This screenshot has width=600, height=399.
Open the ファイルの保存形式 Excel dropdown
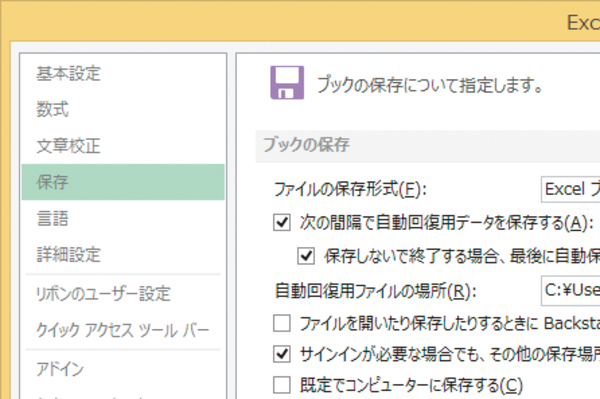tap(570, 189)
